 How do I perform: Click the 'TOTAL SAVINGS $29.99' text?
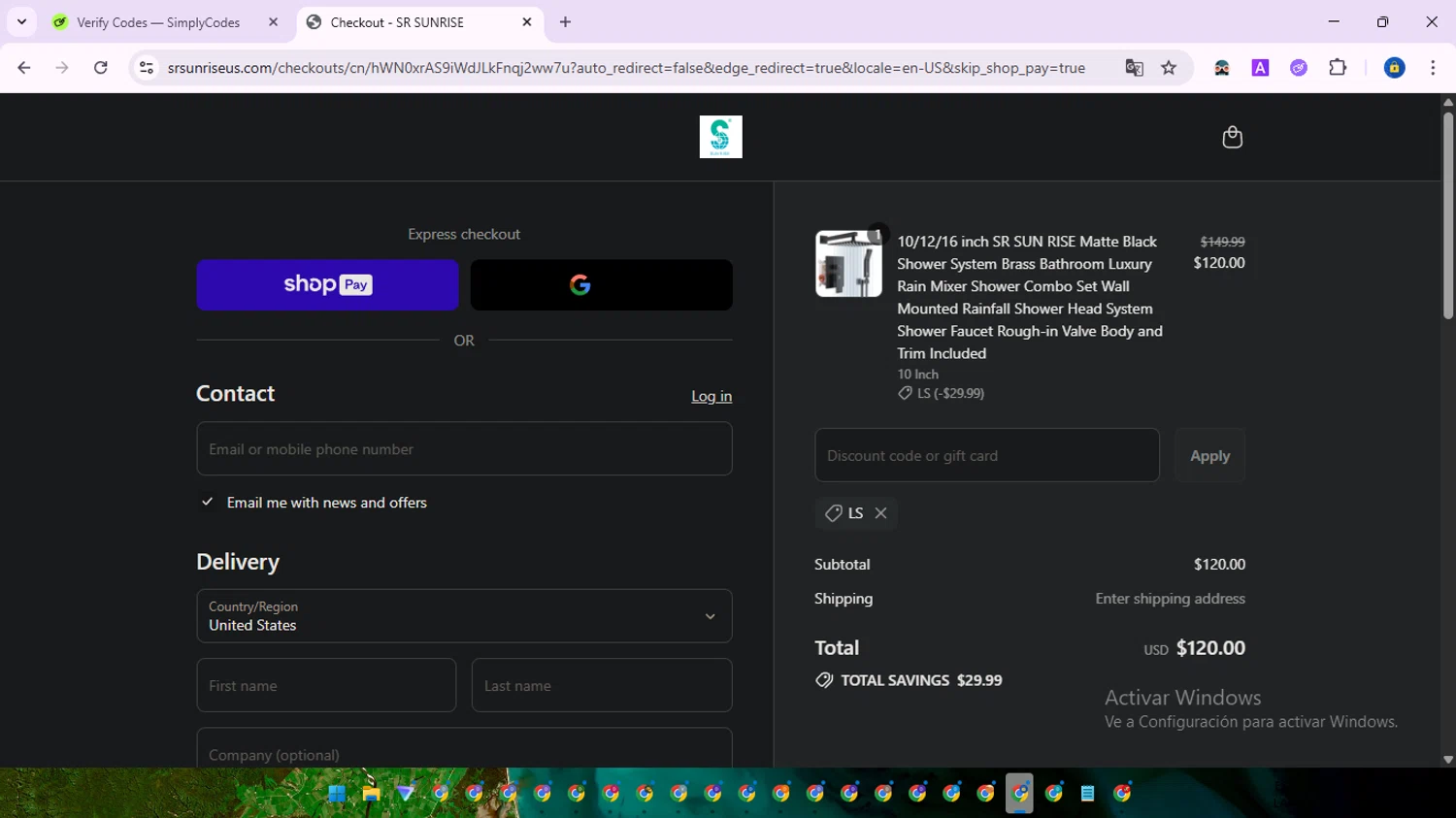(x=921, y=680)
